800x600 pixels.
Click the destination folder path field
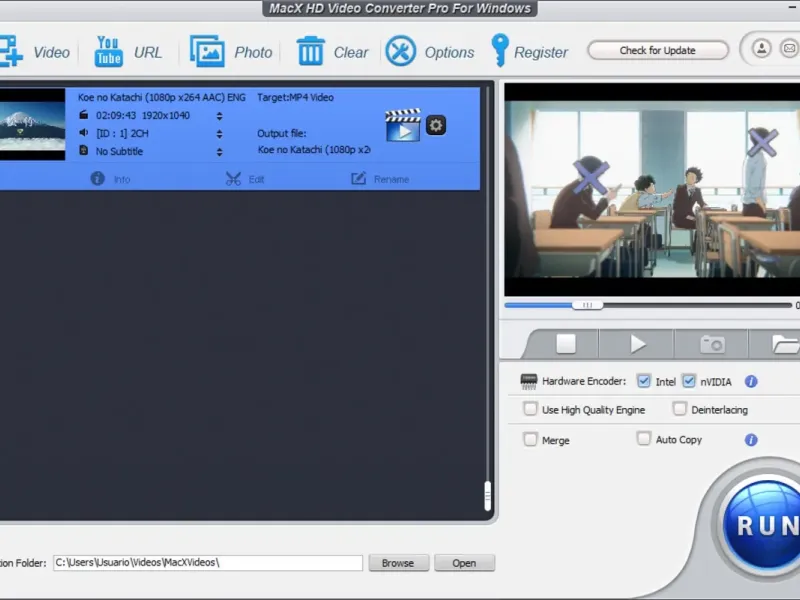[208, 563]
